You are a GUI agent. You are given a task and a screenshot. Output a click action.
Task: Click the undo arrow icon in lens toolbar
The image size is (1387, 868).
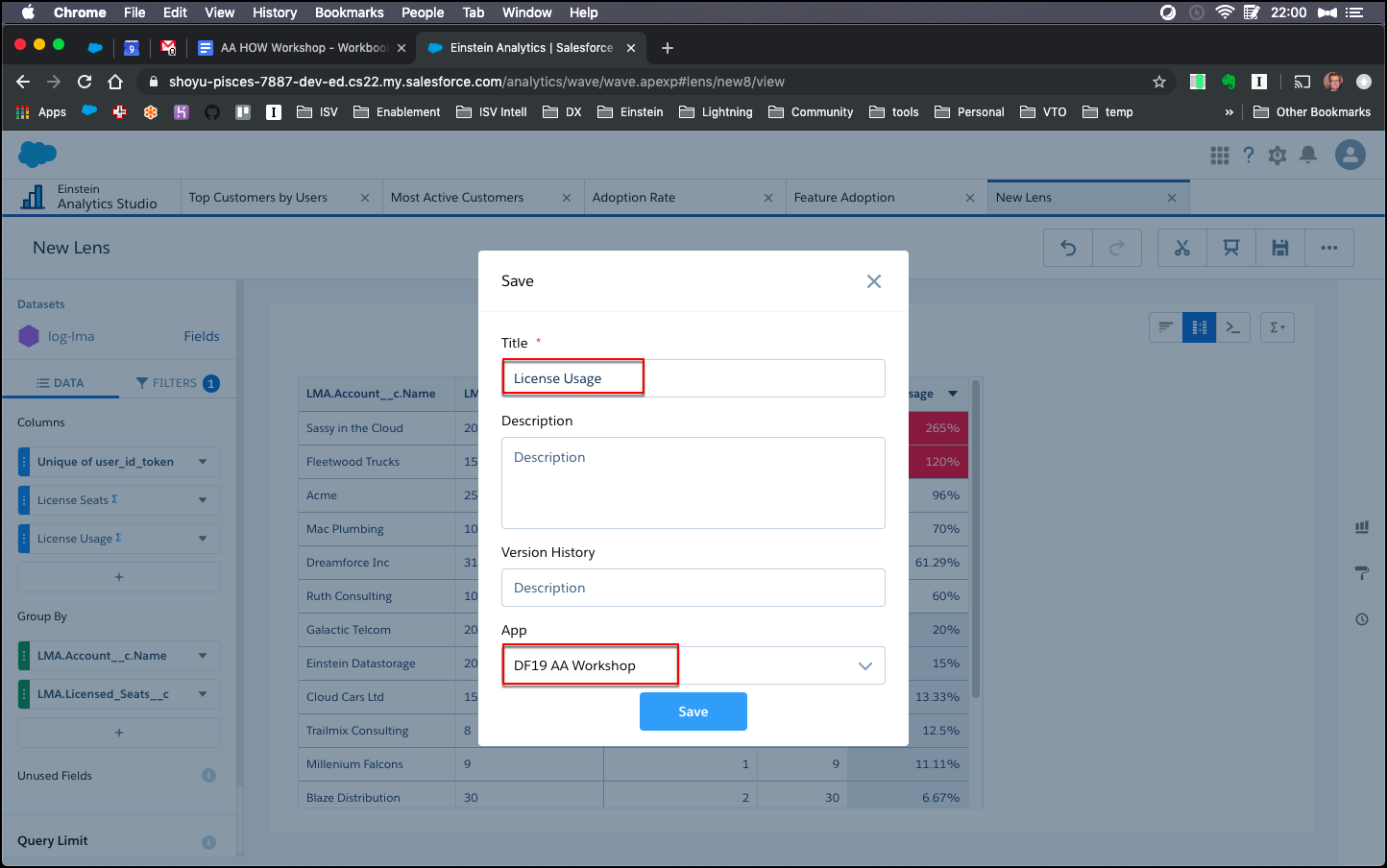[1068, 248]
